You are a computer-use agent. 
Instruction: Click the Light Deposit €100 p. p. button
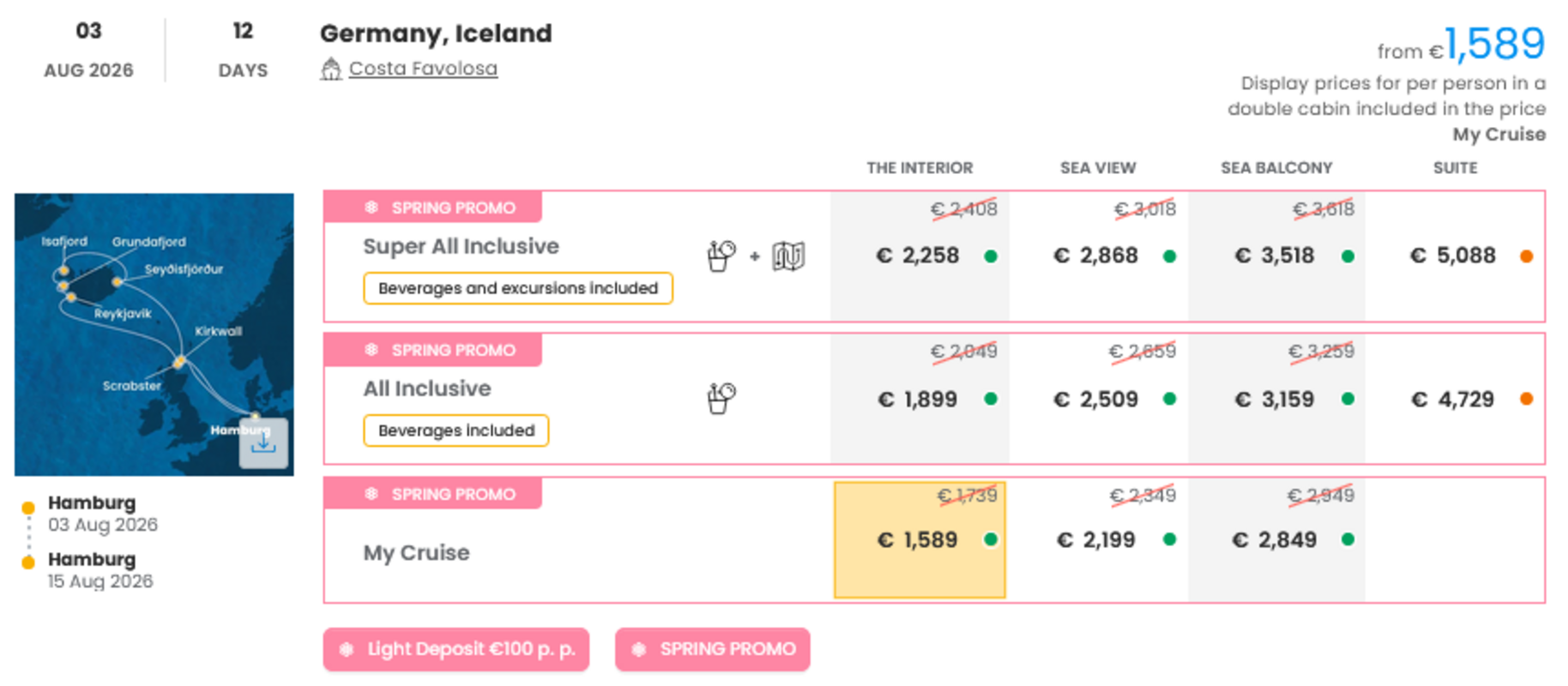(456, 650)
